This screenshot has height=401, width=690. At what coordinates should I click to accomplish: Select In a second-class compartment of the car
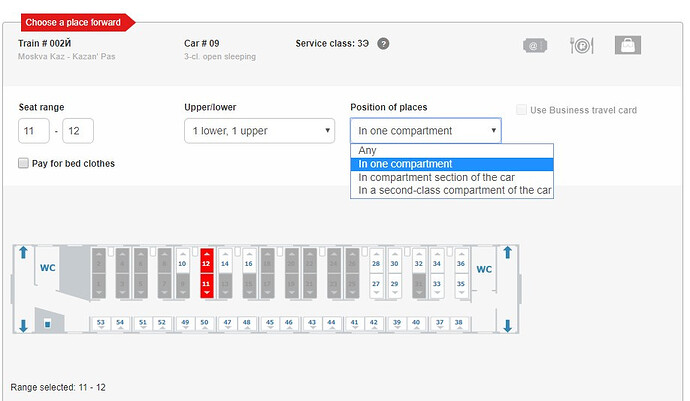coord(452,191)
